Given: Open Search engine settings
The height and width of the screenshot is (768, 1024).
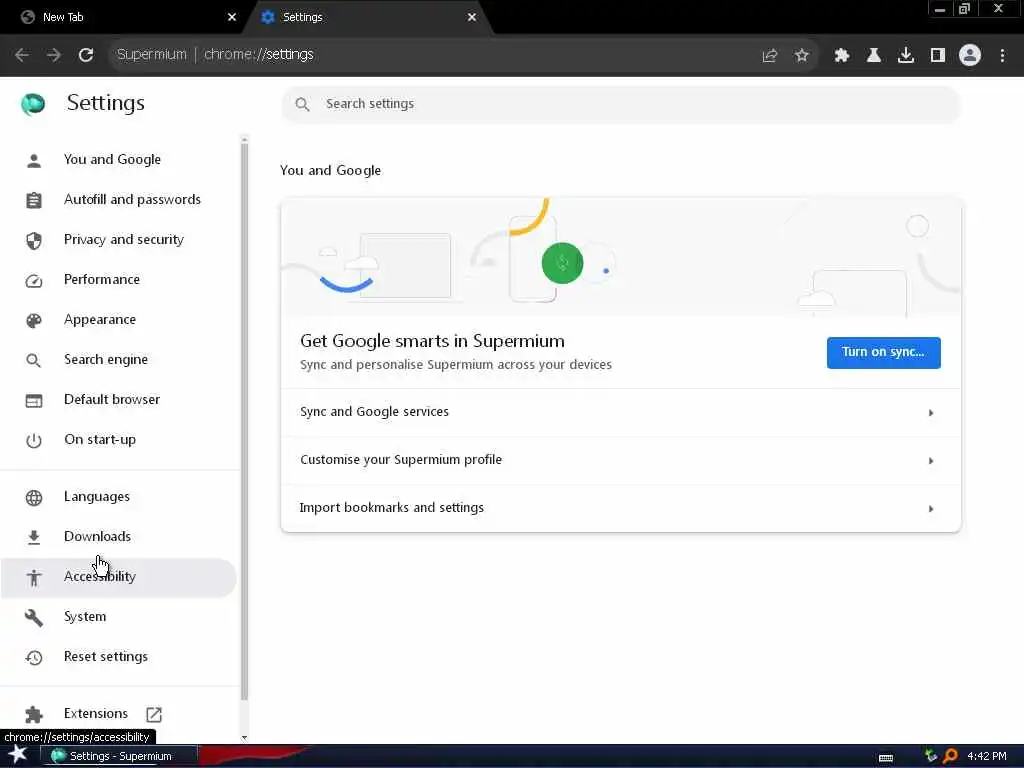Looking at the screenshot, I should [118, 360].
